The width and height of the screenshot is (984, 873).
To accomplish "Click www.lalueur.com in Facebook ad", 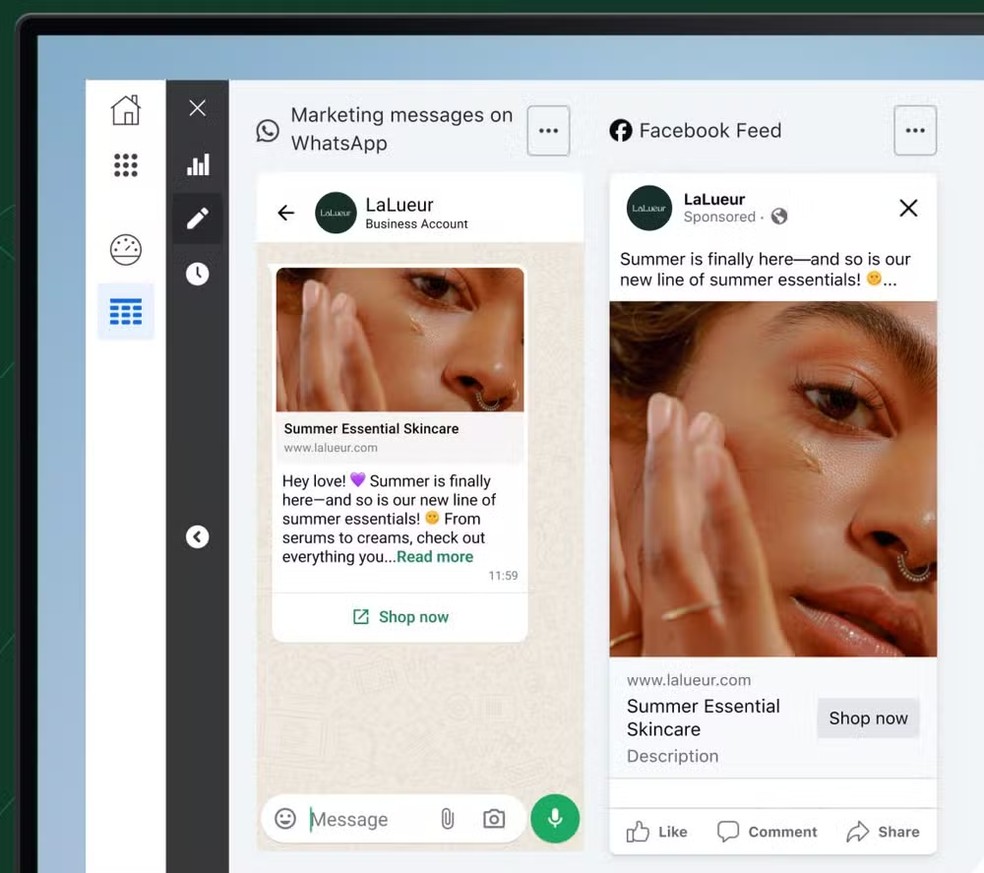I will point(688,680).
